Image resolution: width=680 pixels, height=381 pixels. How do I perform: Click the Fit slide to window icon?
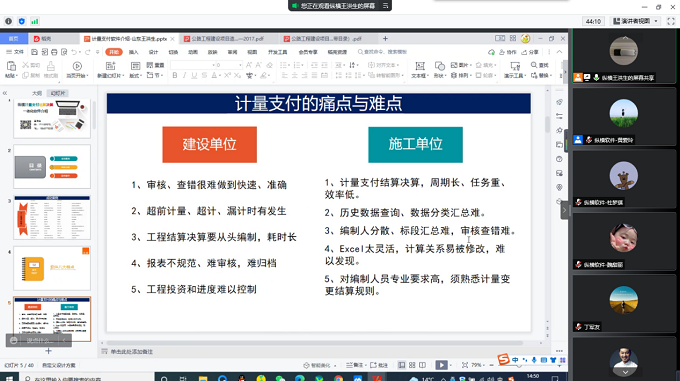(x=465, y=365)
